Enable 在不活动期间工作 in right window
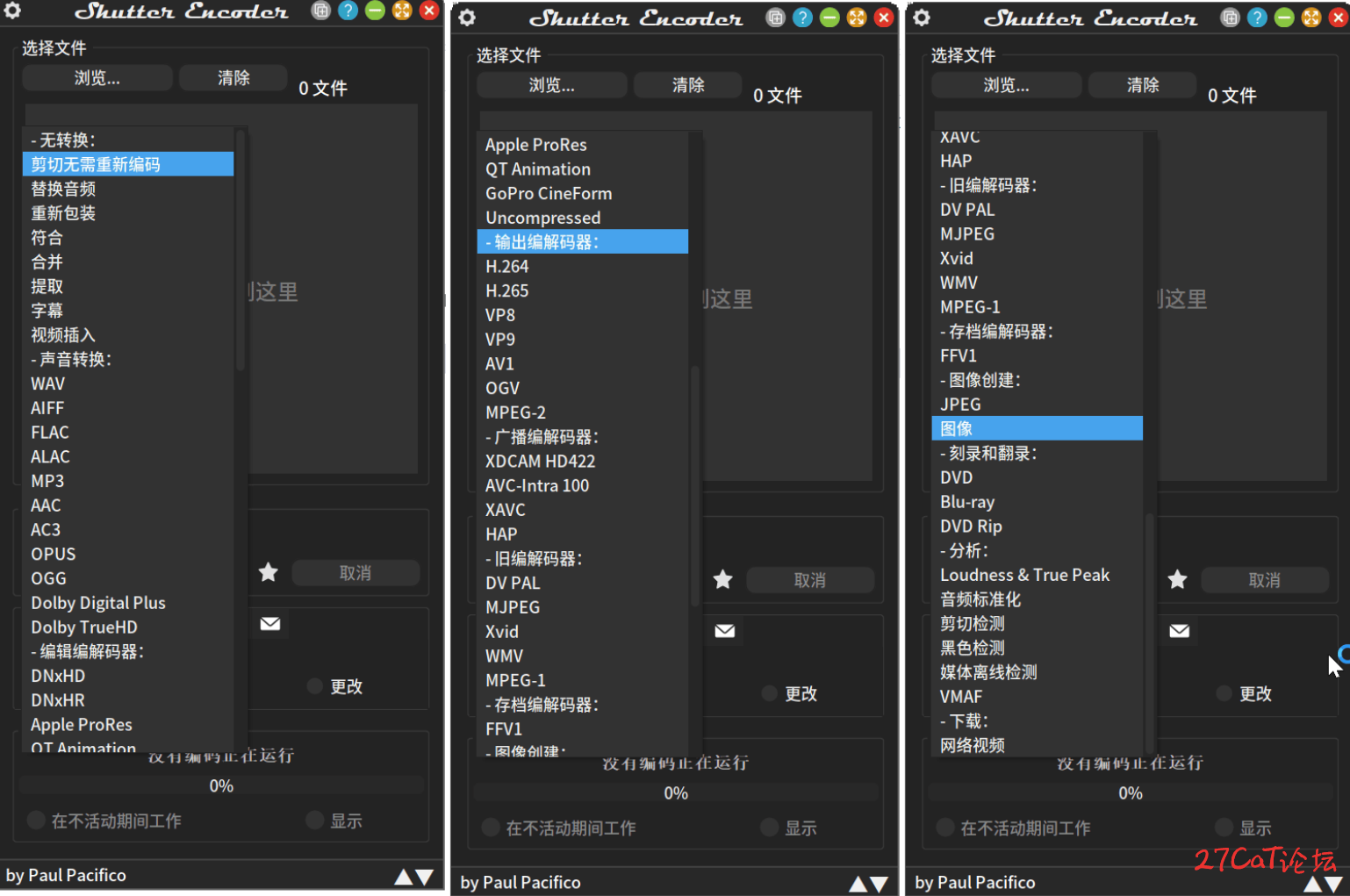This screenshot has width=1350, height=896. pos(945,828)
